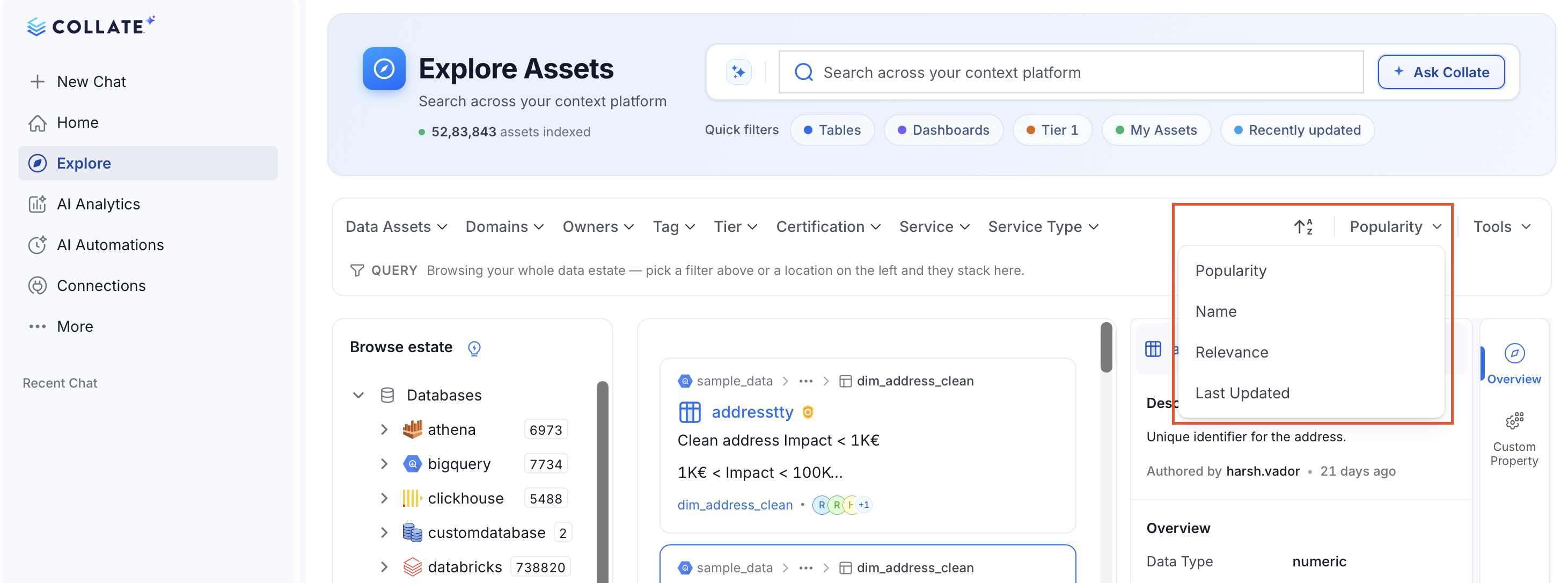Viewport: 1568px width, 583px height.
Task: Open the Domains filter dropdown
Action: point(504,227)
